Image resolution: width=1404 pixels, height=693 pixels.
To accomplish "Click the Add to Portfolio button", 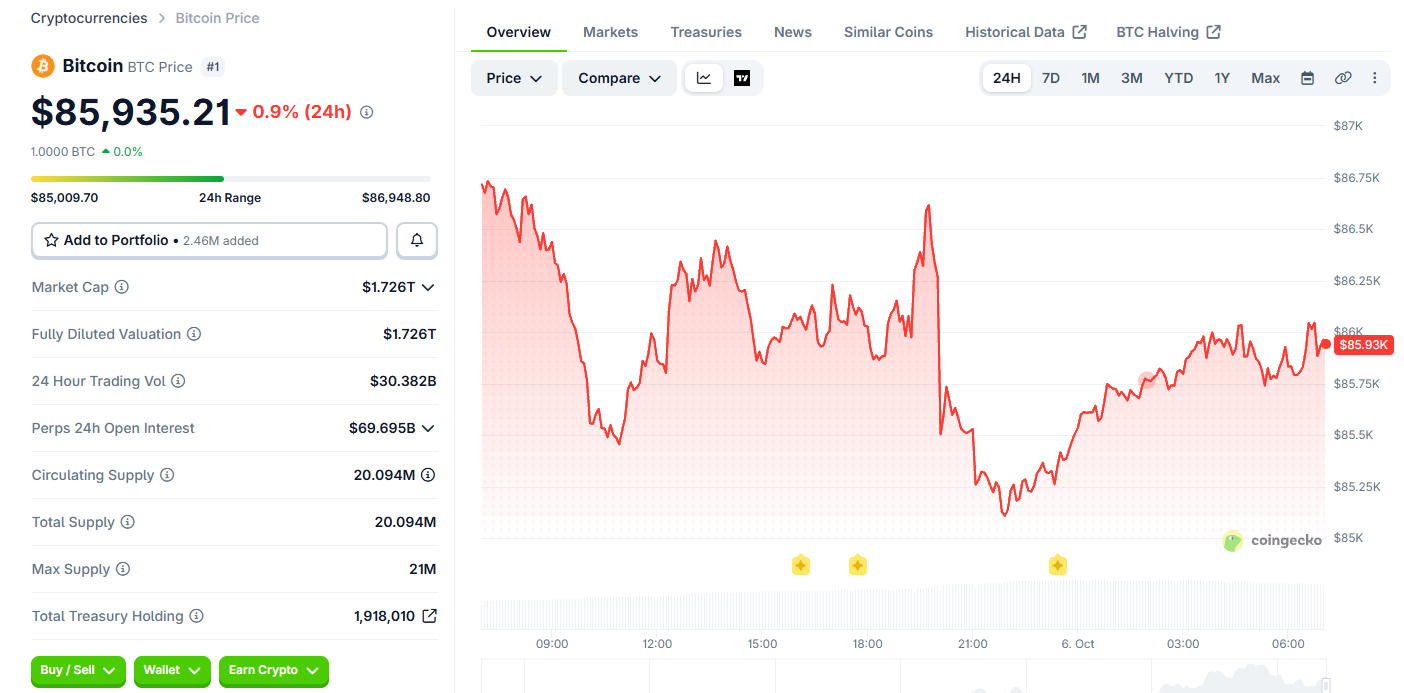I will pos(209,240).
